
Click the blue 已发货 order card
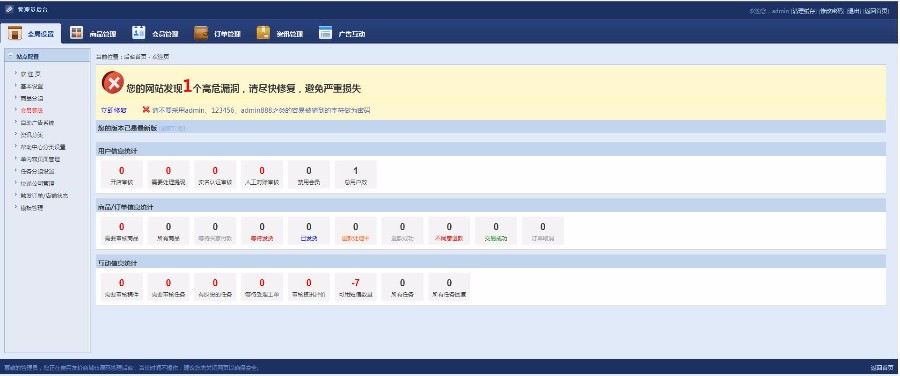tap(309, 231)
